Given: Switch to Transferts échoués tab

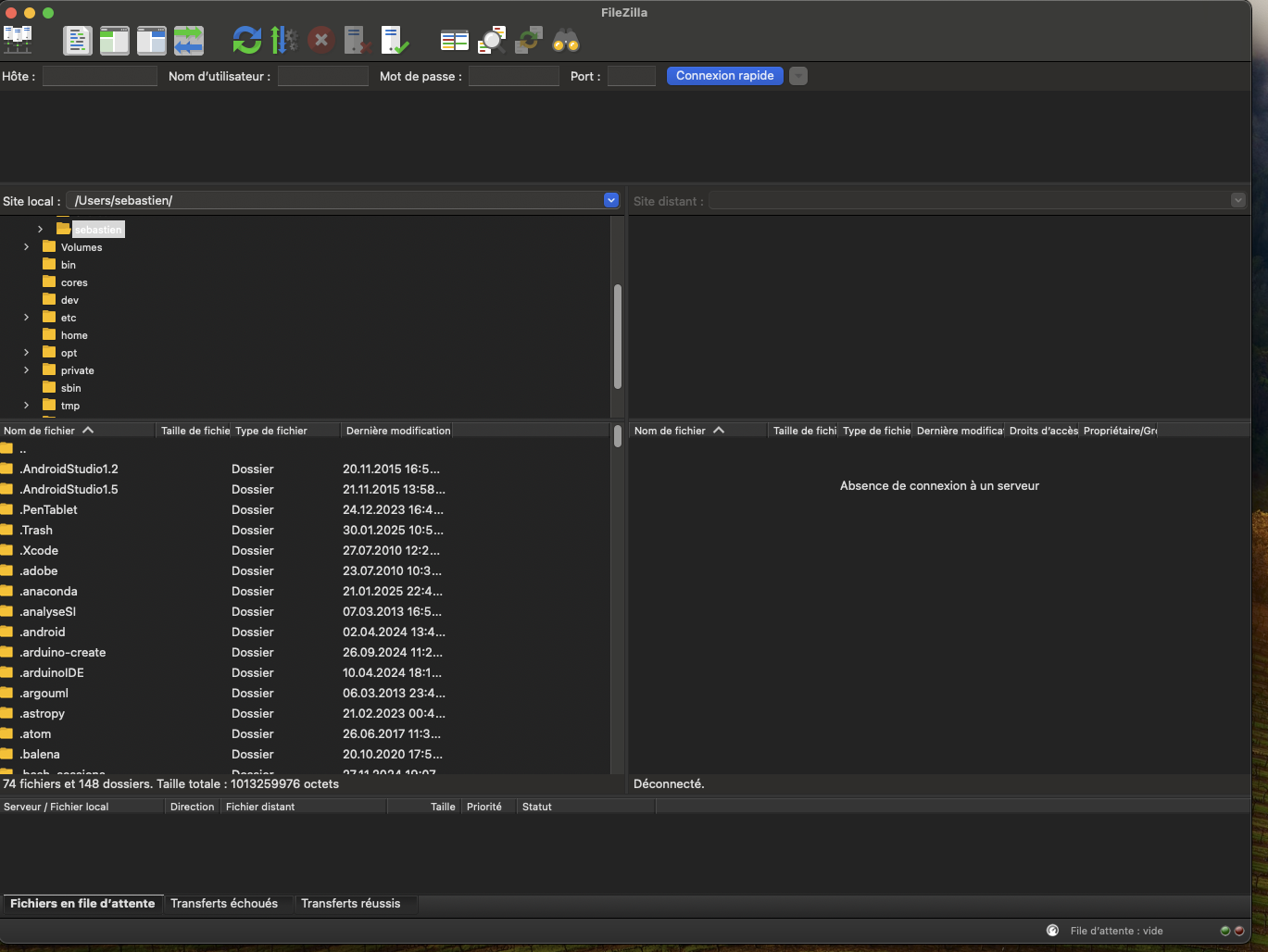Looking at the screenshot, I should coord(224,903).
